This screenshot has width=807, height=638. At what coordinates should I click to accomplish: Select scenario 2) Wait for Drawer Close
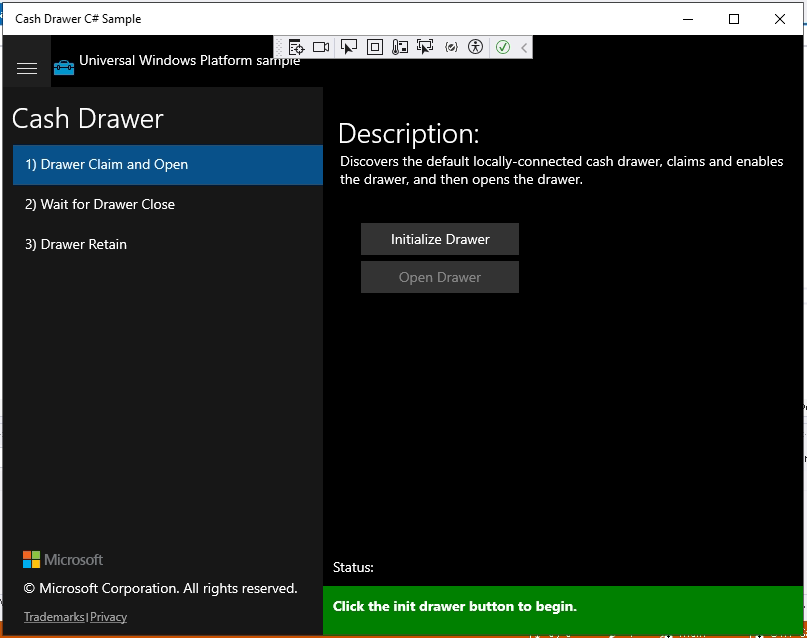168,204
